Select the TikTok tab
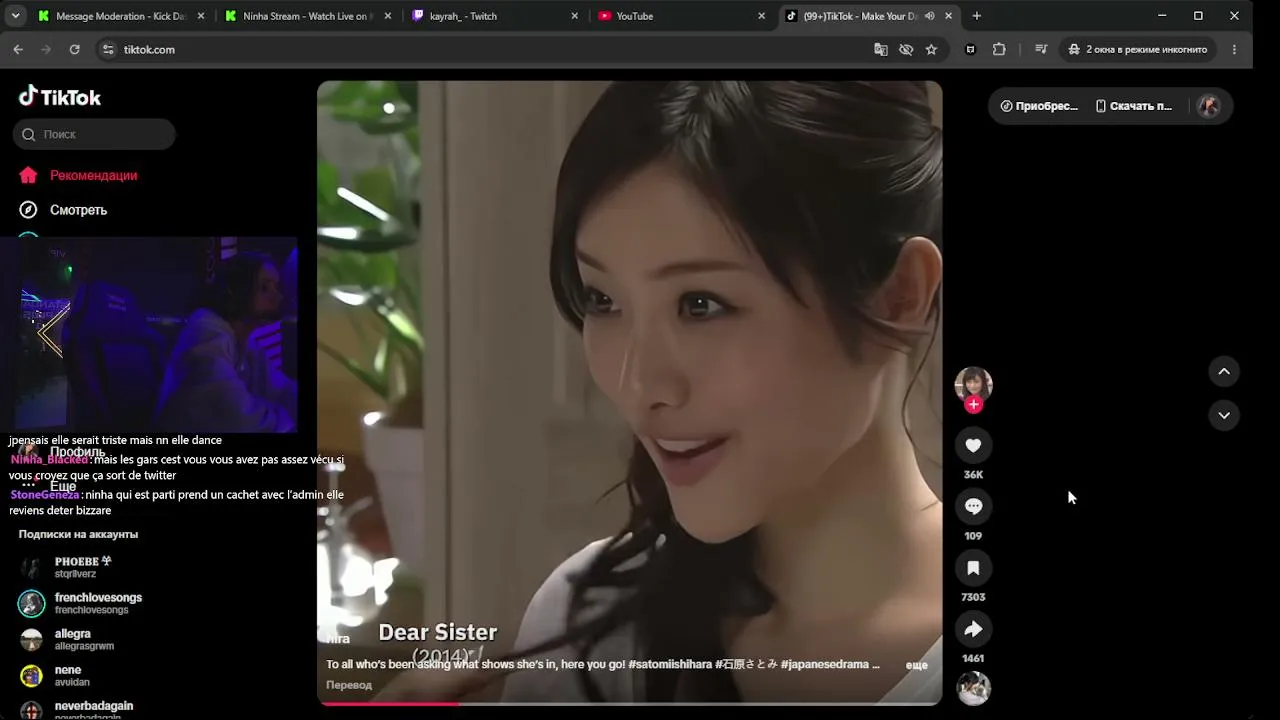 click(869, 16)
